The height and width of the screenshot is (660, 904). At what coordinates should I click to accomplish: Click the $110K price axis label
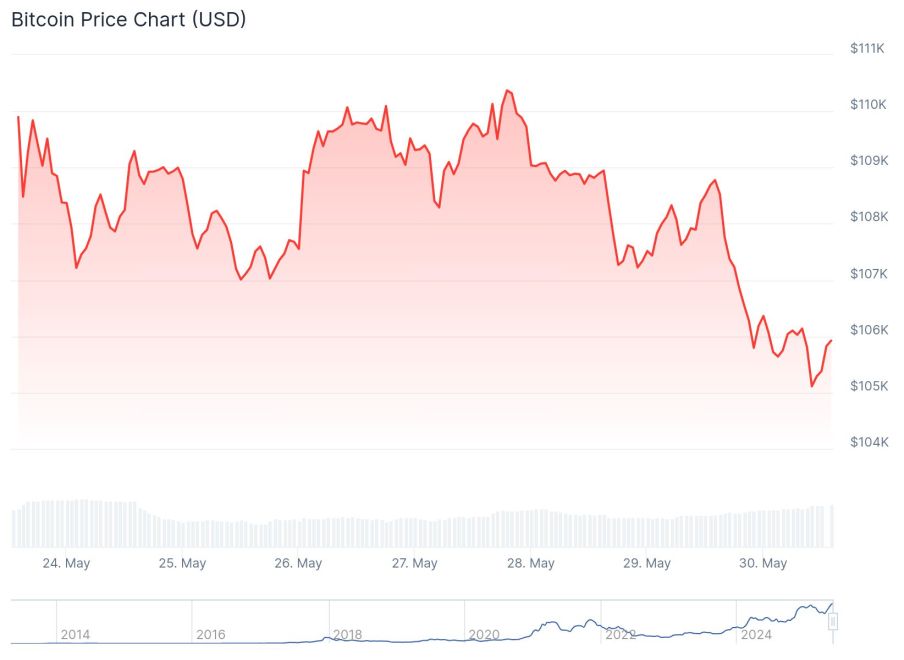tap(867, 104)
